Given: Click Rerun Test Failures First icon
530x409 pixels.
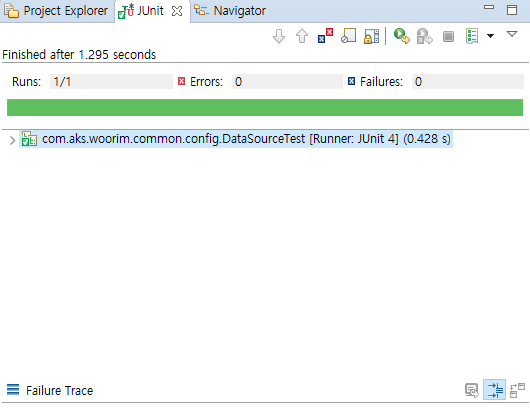Looking at the screenshot, I should click(x=425, y=36).
